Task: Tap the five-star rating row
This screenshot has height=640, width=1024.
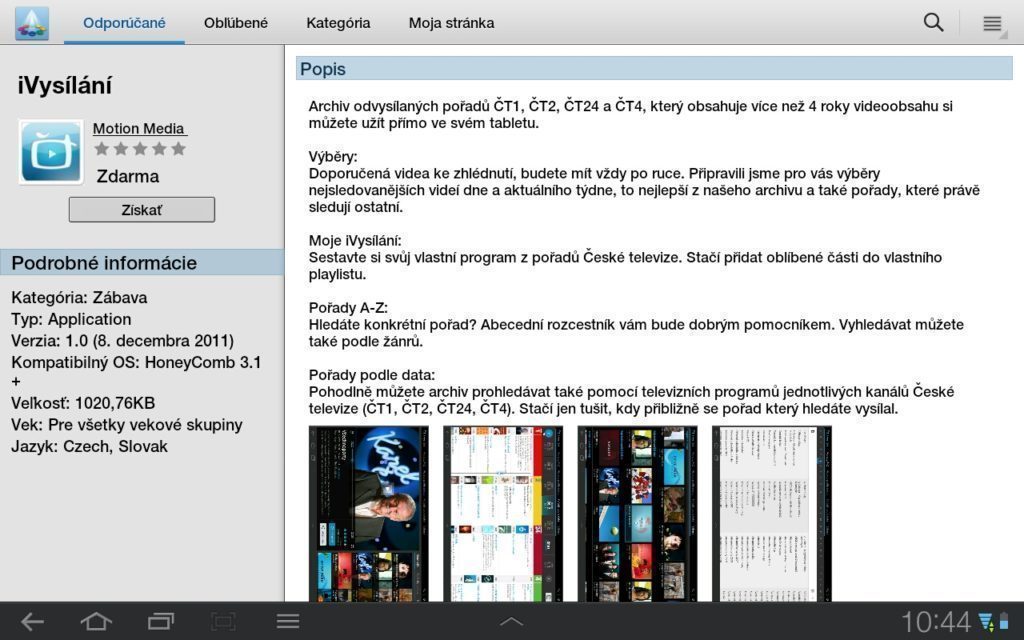Action: (x=140, y=149)
